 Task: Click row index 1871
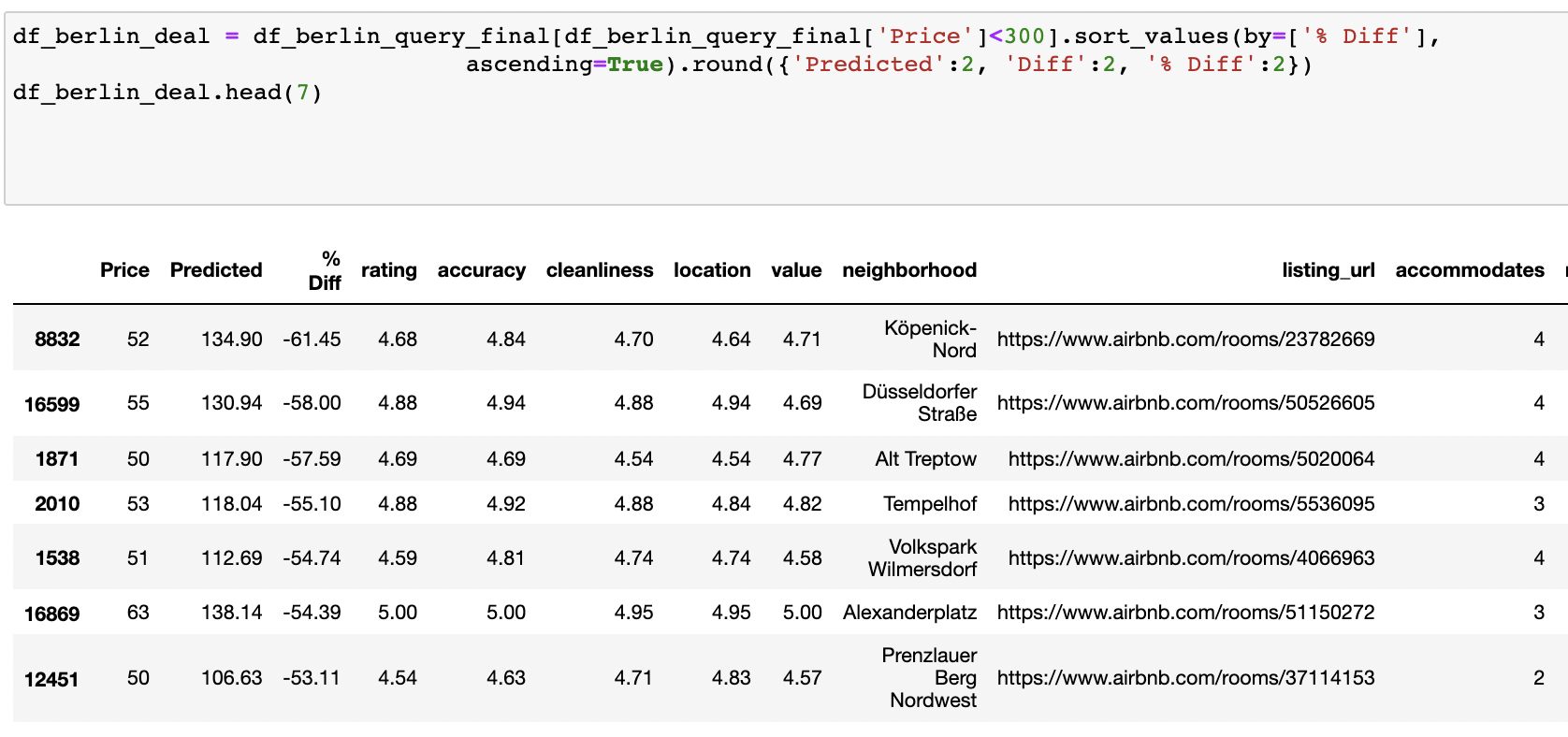[57, 459]
